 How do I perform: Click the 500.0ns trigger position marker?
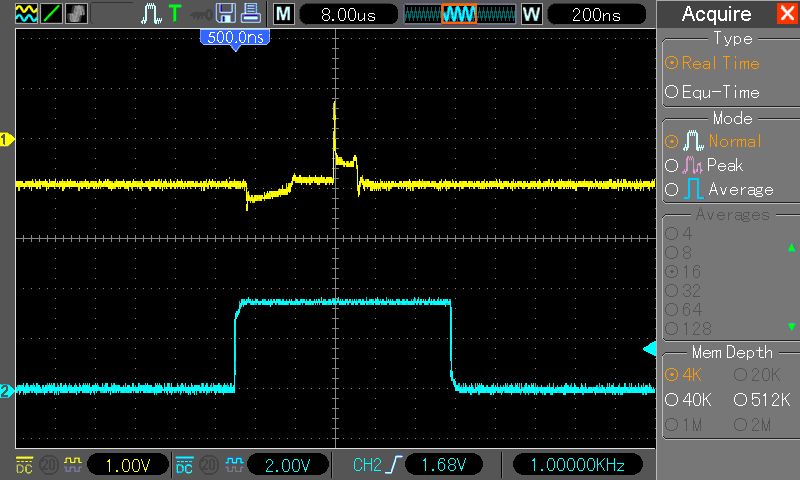click(x=235, y=37)
